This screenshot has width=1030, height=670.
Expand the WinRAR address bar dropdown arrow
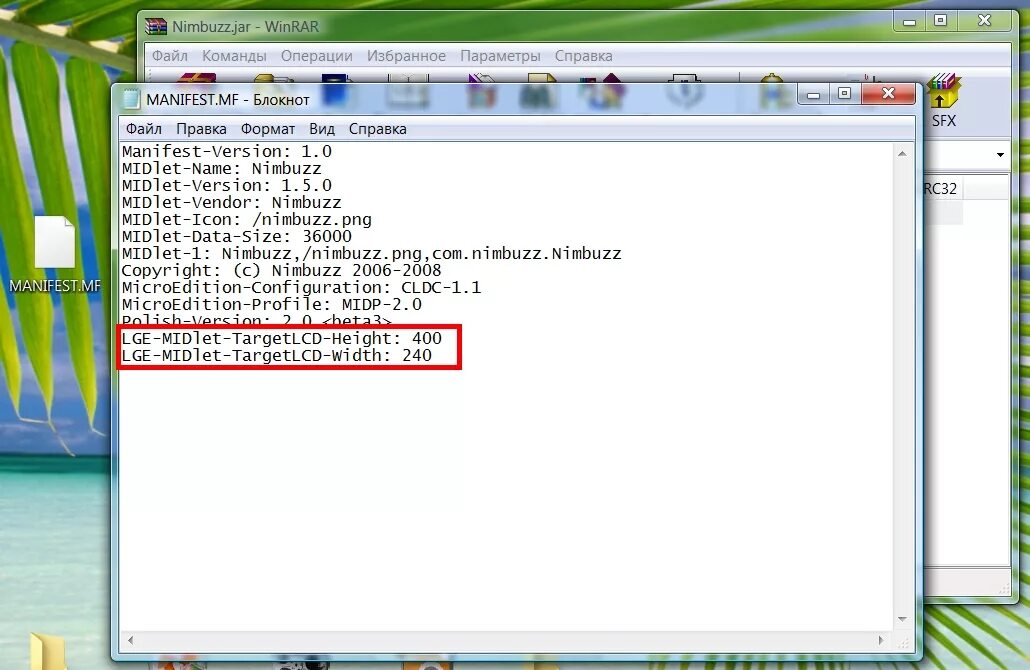pos(1000,155)
